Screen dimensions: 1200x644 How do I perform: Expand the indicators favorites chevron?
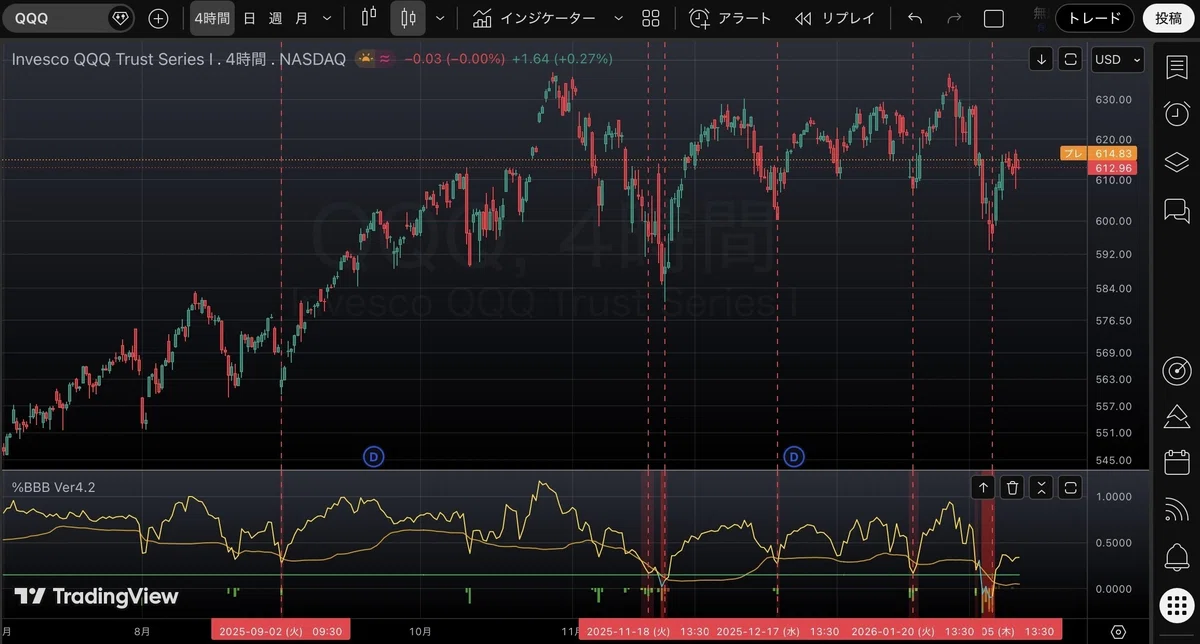pos(618,18)
